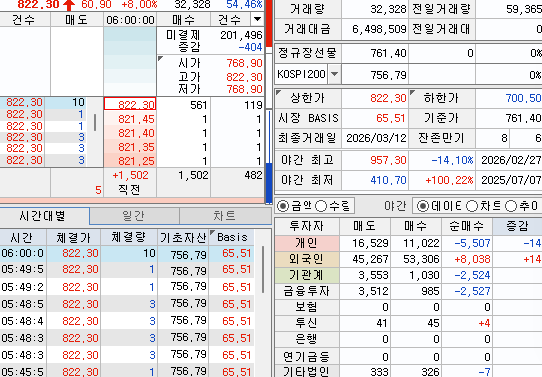The image size is (542, 377).
Task: Click the 체결량 column header
Action: click(x=129, y=237)
